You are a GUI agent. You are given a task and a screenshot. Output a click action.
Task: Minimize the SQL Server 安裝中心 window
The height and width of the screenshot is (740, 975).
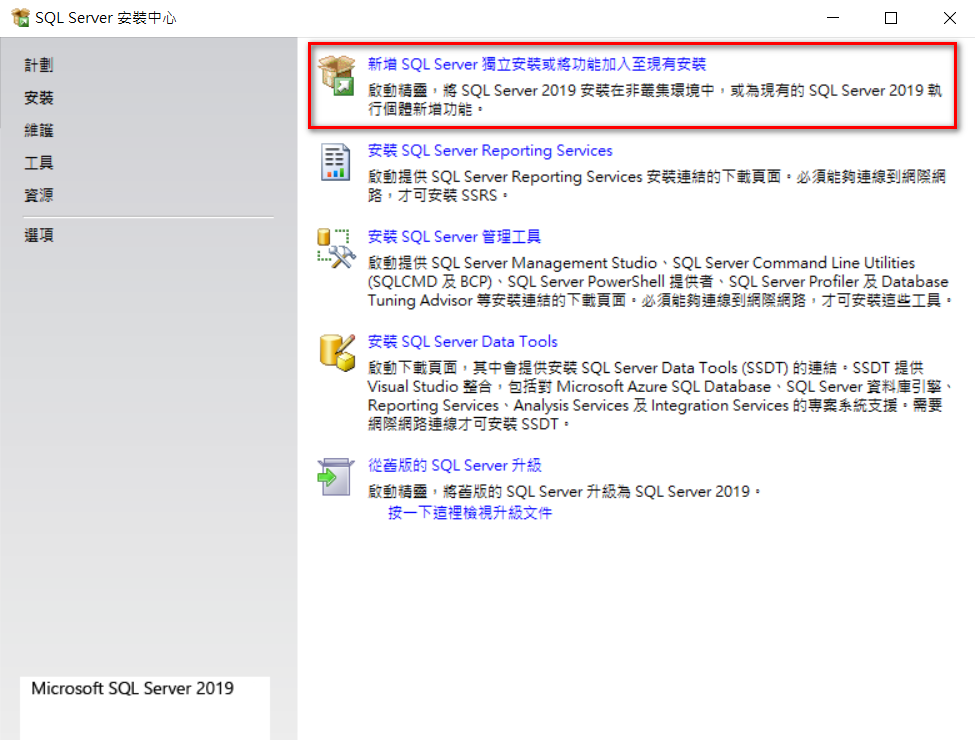coord(833,18)
